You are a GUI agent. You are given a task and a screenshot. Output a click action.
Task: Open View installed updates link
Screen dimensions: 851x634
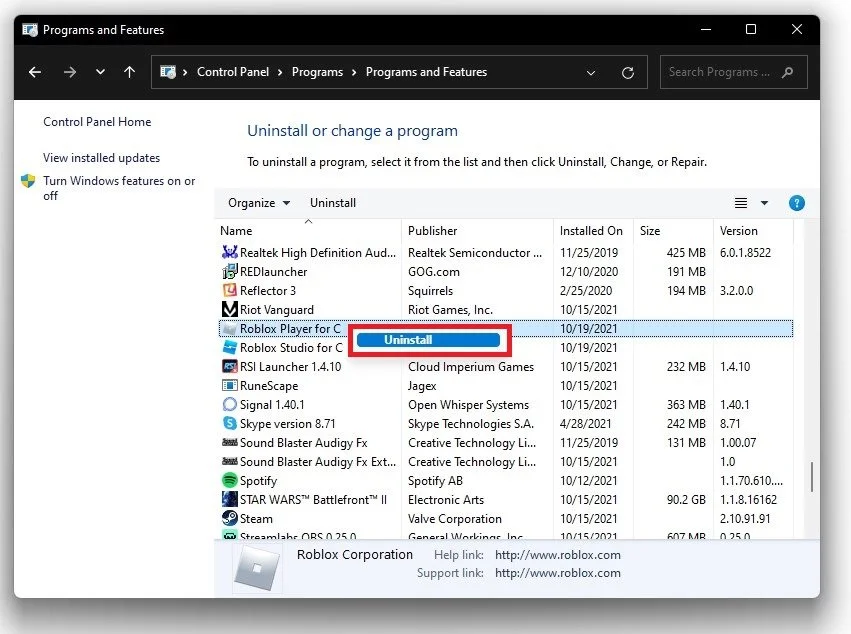[x=101, y=157]
